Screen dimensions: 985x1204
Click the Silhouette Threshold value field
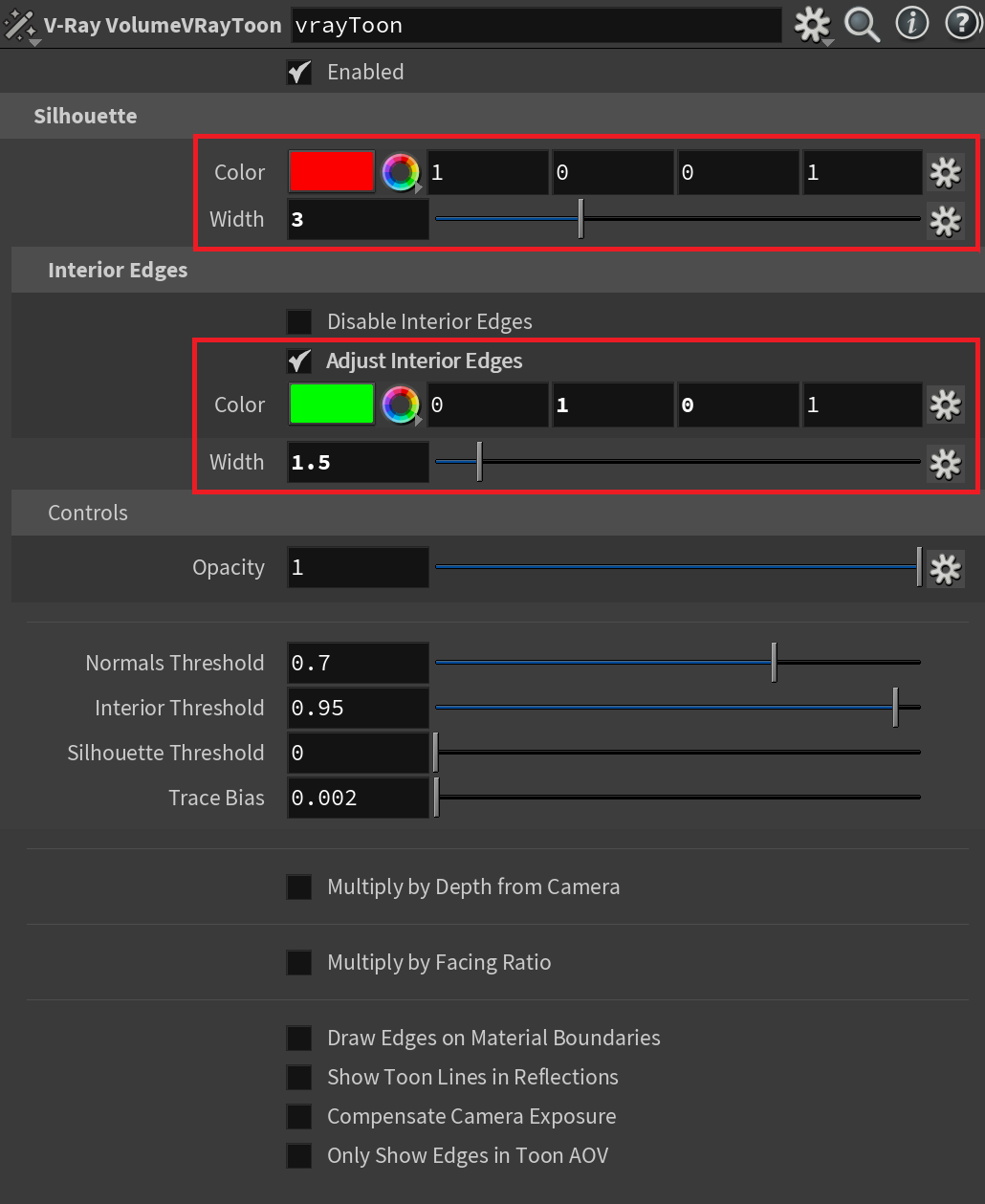tap(359, 753)
